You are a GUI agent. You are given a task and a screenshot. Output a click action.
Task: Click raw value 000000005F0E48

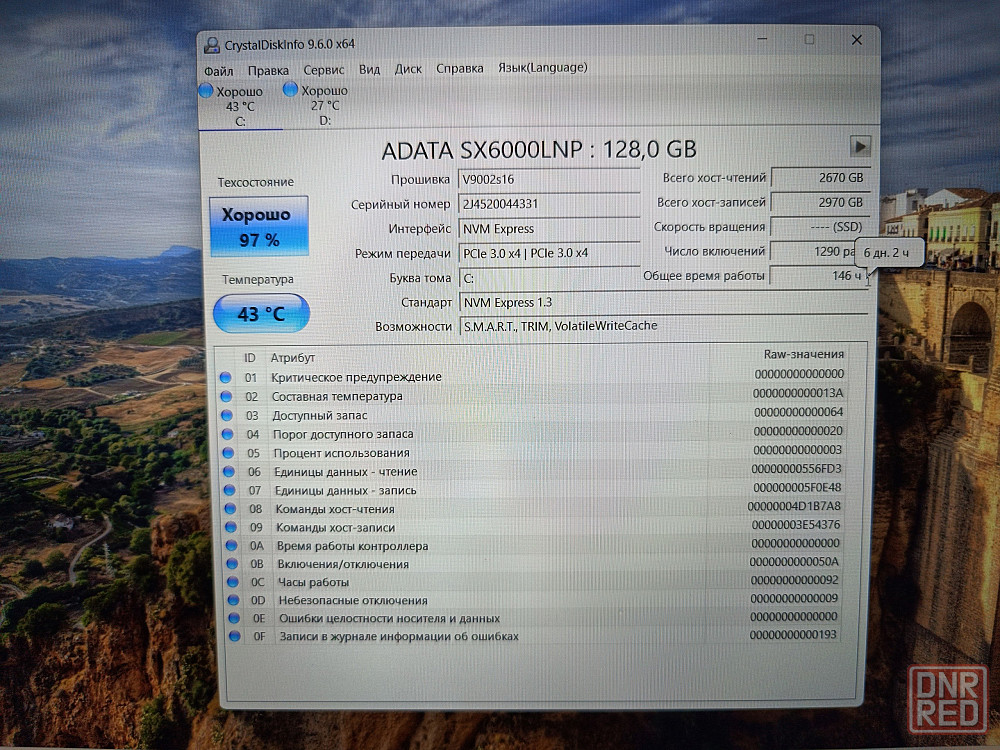pos(797,487)
